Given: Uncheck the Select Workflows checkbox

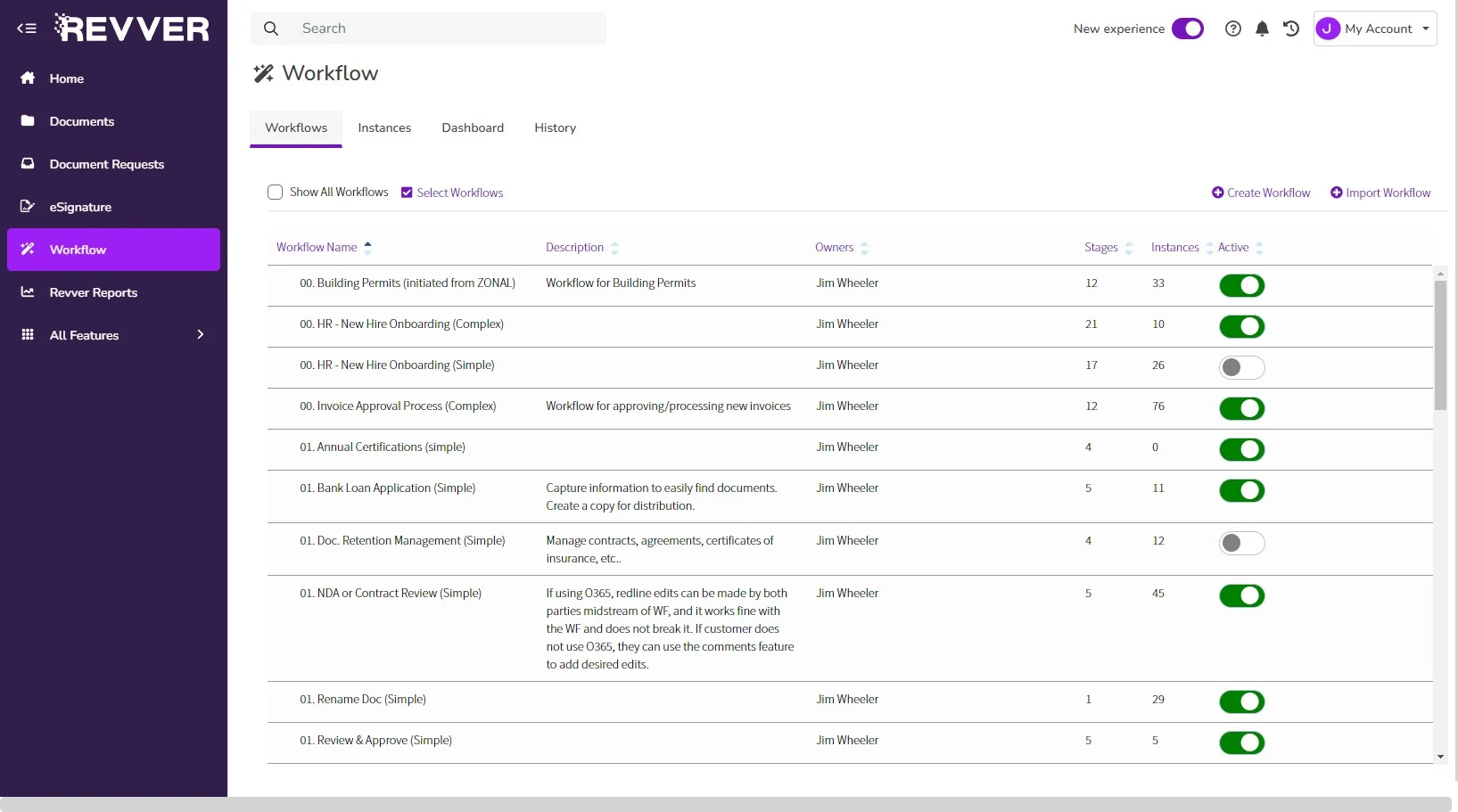Looking at the screenshot, I should click(x=407, y=193).
